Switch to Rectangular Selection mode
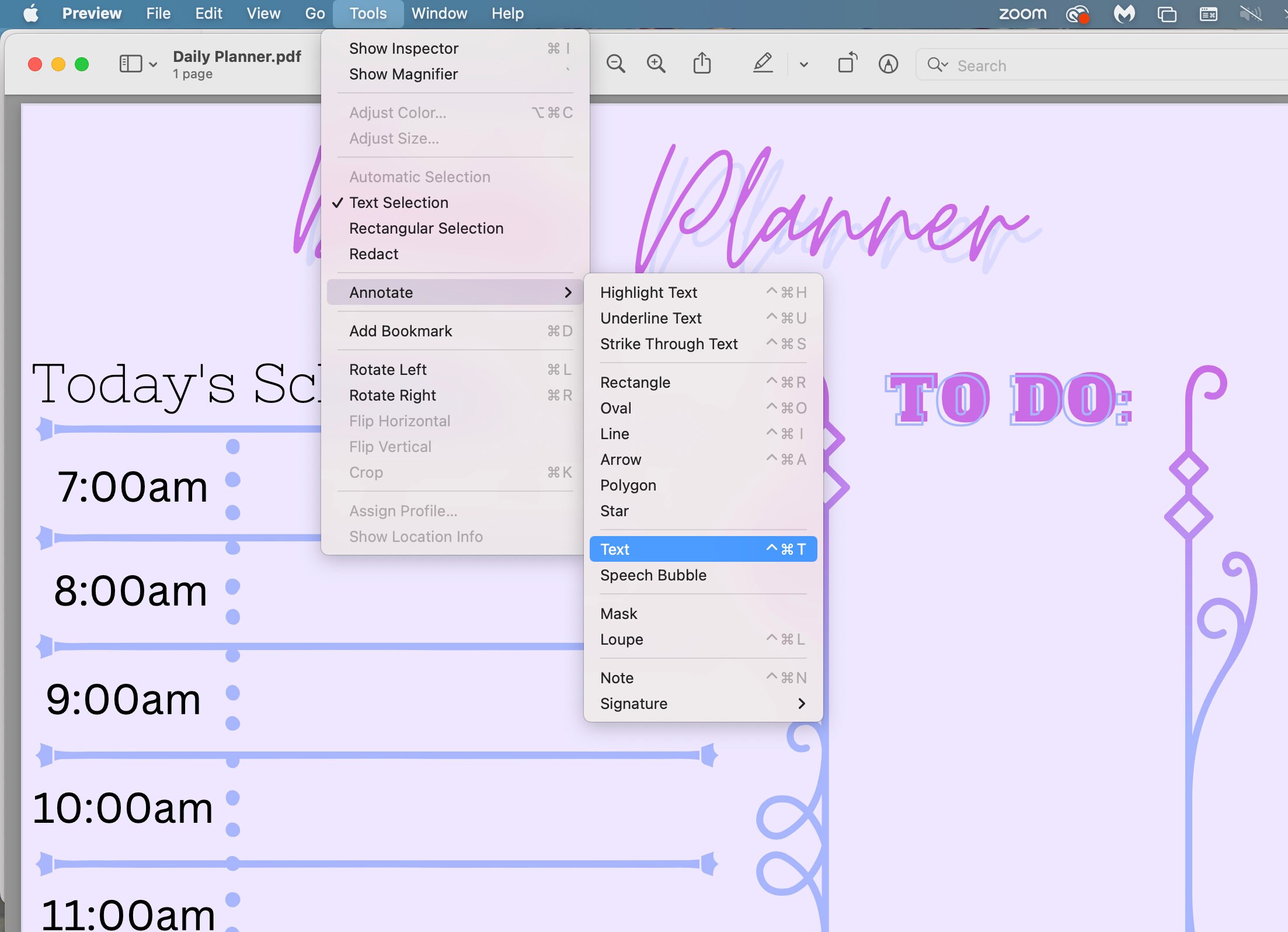Viewport: 1288px width, 932px height. [x=426, y=228]
